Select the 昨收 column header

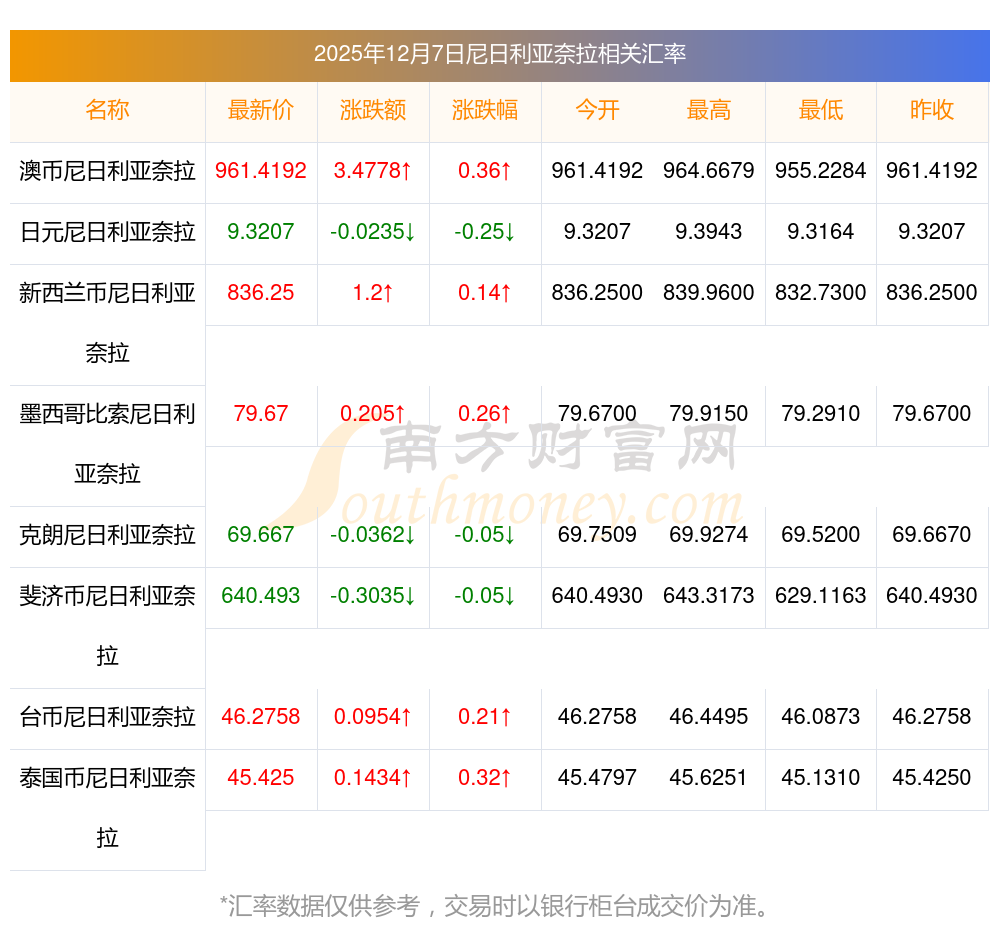932,111
